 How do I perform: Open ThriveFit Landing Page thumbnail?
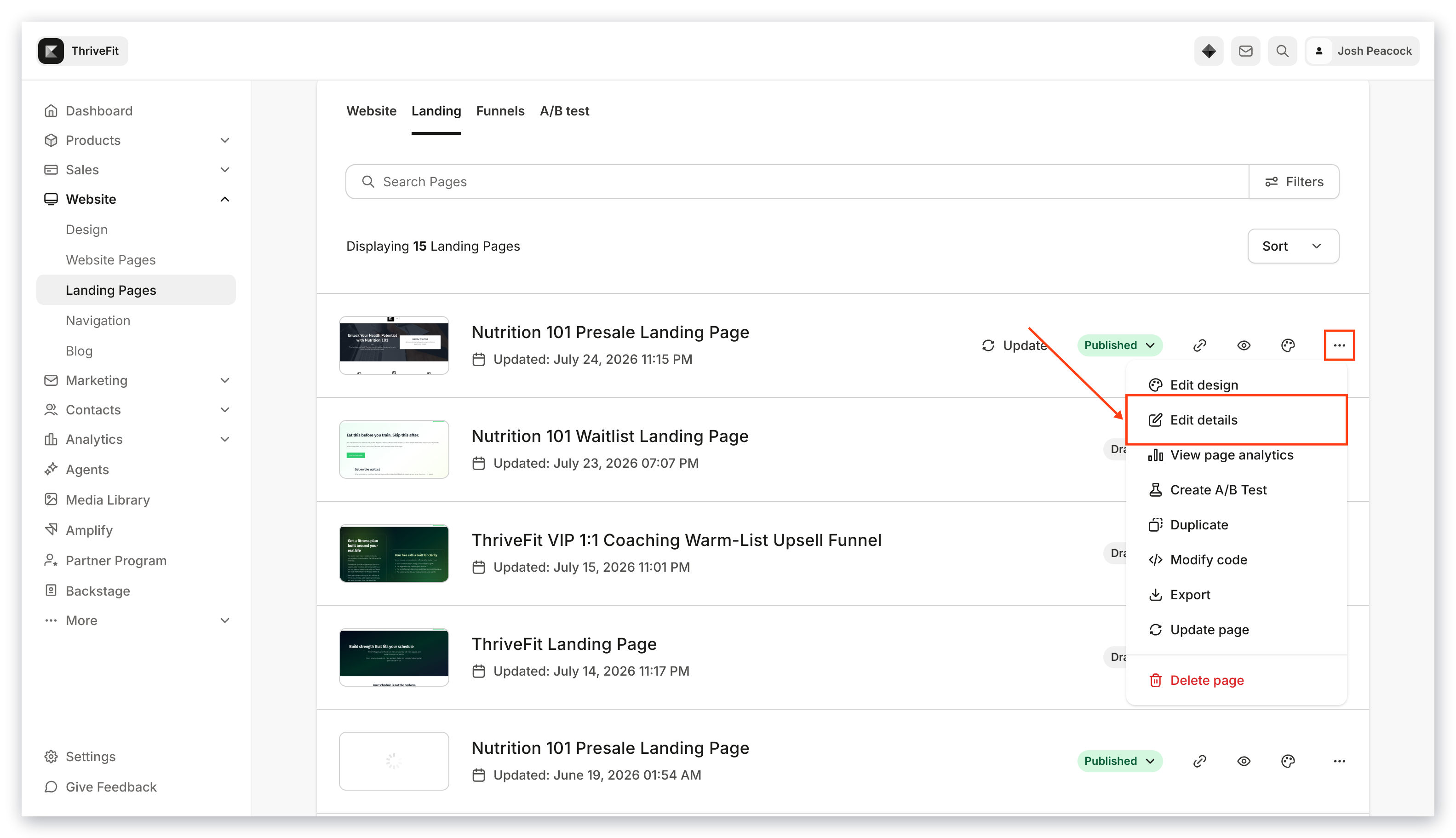coord(394,657)
